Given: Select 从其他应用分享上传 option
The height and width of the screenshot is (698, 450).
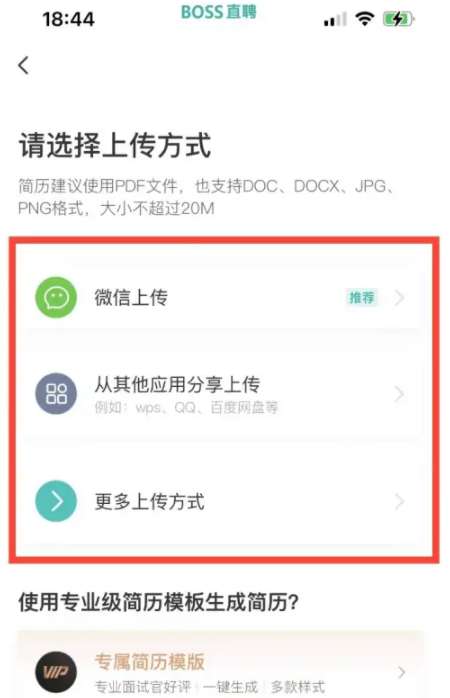Looking at the screenshot, I should [x=223, y=394].
